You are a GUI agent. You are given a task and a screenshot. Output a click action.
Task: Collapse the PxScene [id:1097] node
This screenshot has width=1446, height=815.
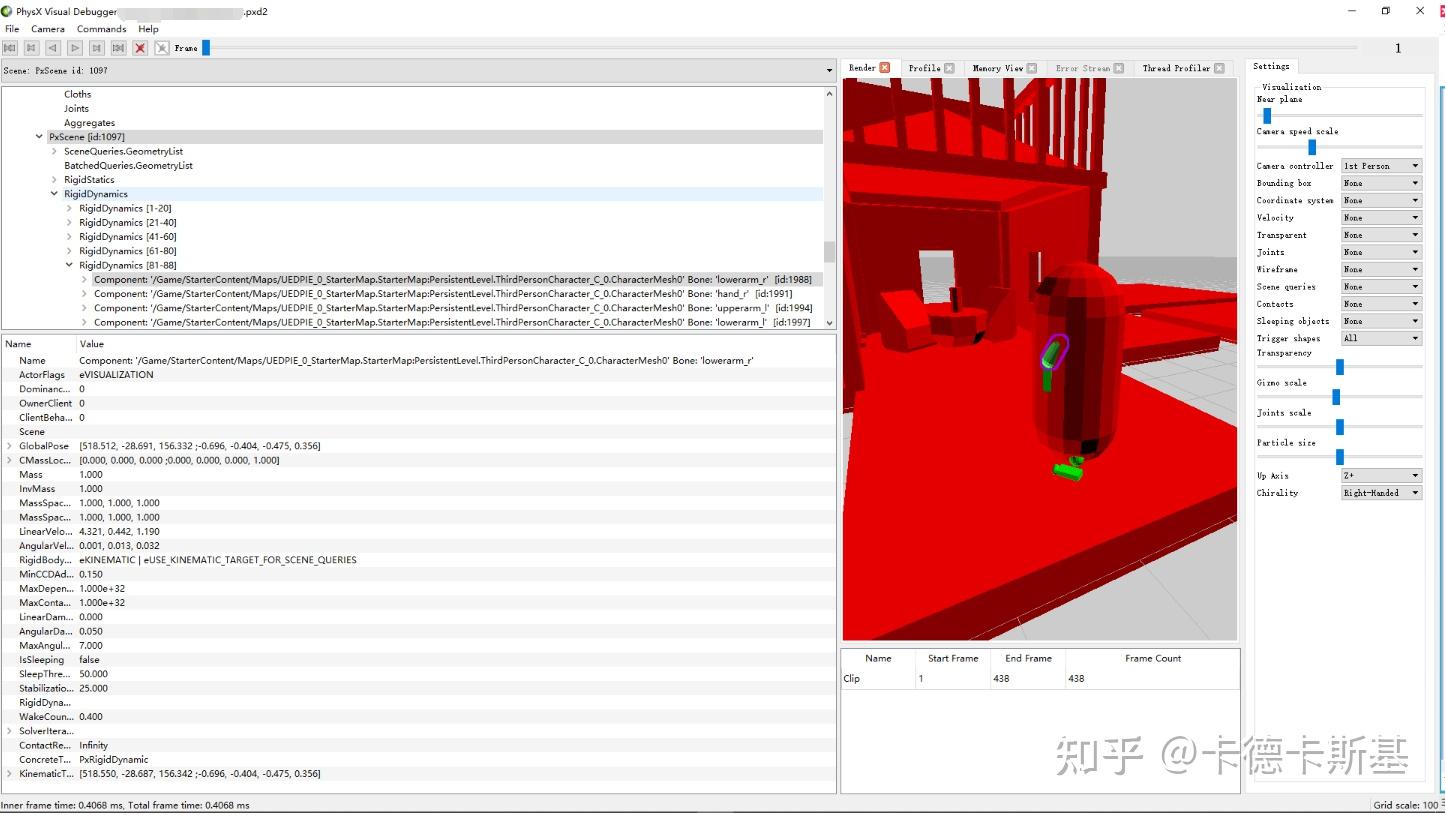coord(39,137)
